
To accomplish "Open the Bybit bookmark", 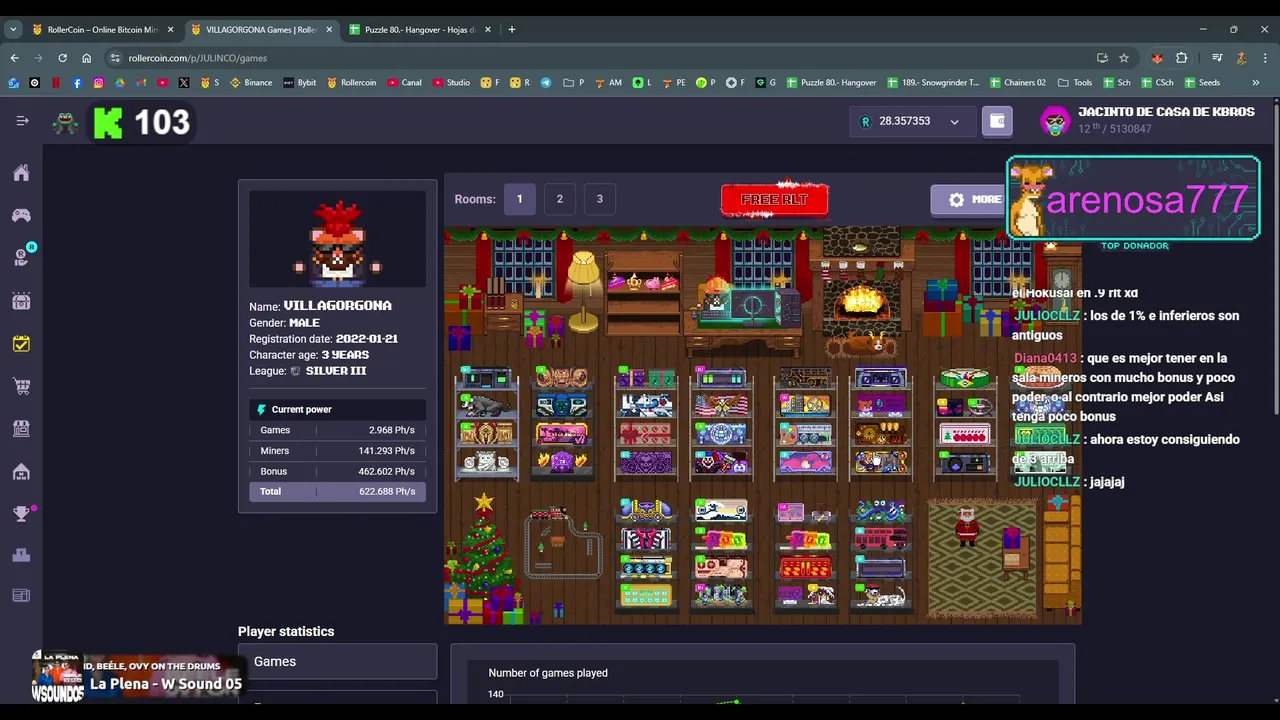I will point(299,83).
